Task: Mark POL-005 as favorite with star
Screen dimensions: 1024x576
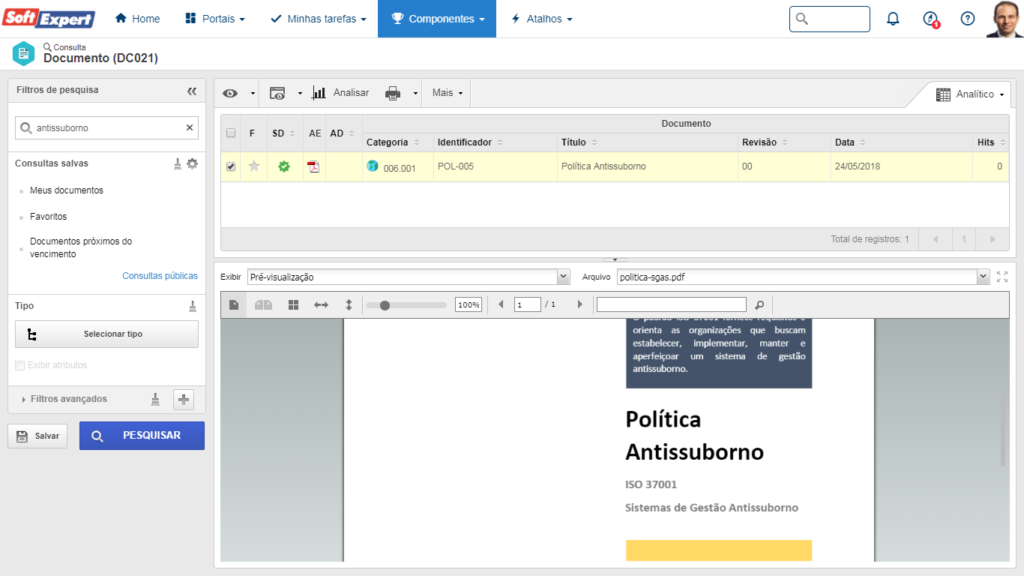Action: tap(254, 167)
